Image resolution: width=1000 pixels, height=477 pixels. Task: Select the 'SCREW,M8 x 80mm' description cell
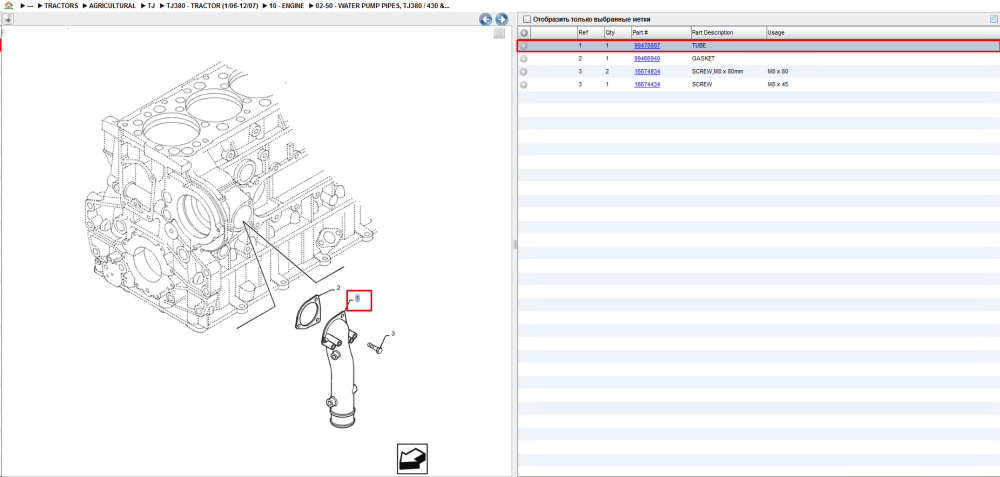(717, 71)
